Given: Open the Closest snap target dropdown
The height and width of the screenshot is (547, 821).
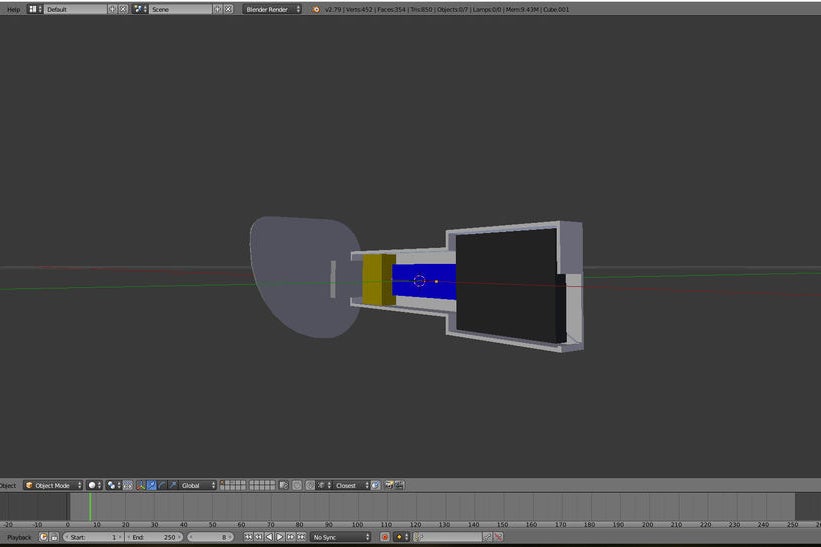Looking at the screenshot, I should pos(351,485).
